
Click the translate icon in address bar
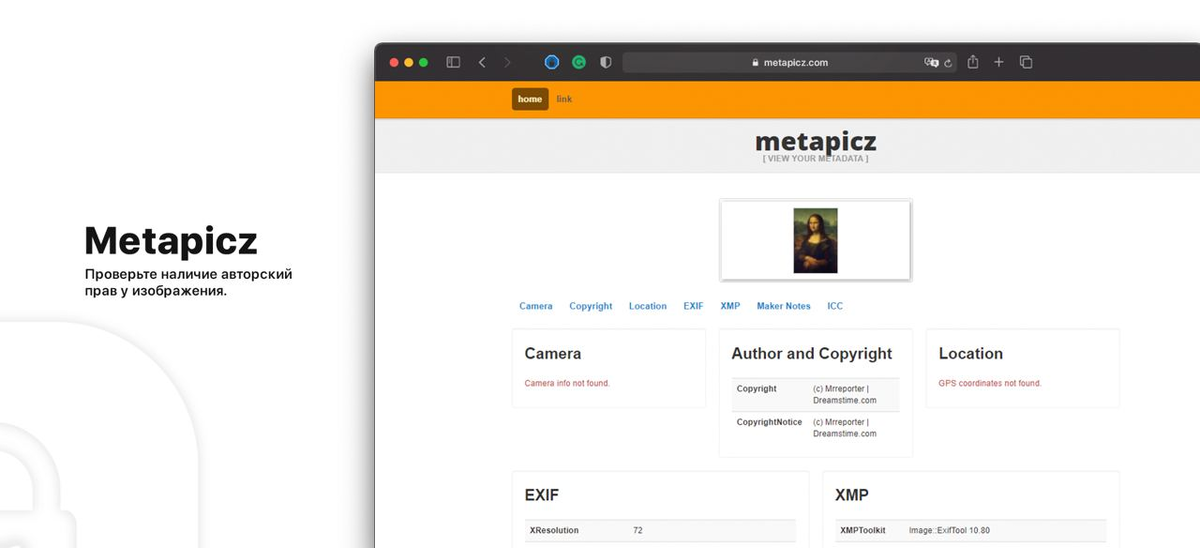coord(931,62)
